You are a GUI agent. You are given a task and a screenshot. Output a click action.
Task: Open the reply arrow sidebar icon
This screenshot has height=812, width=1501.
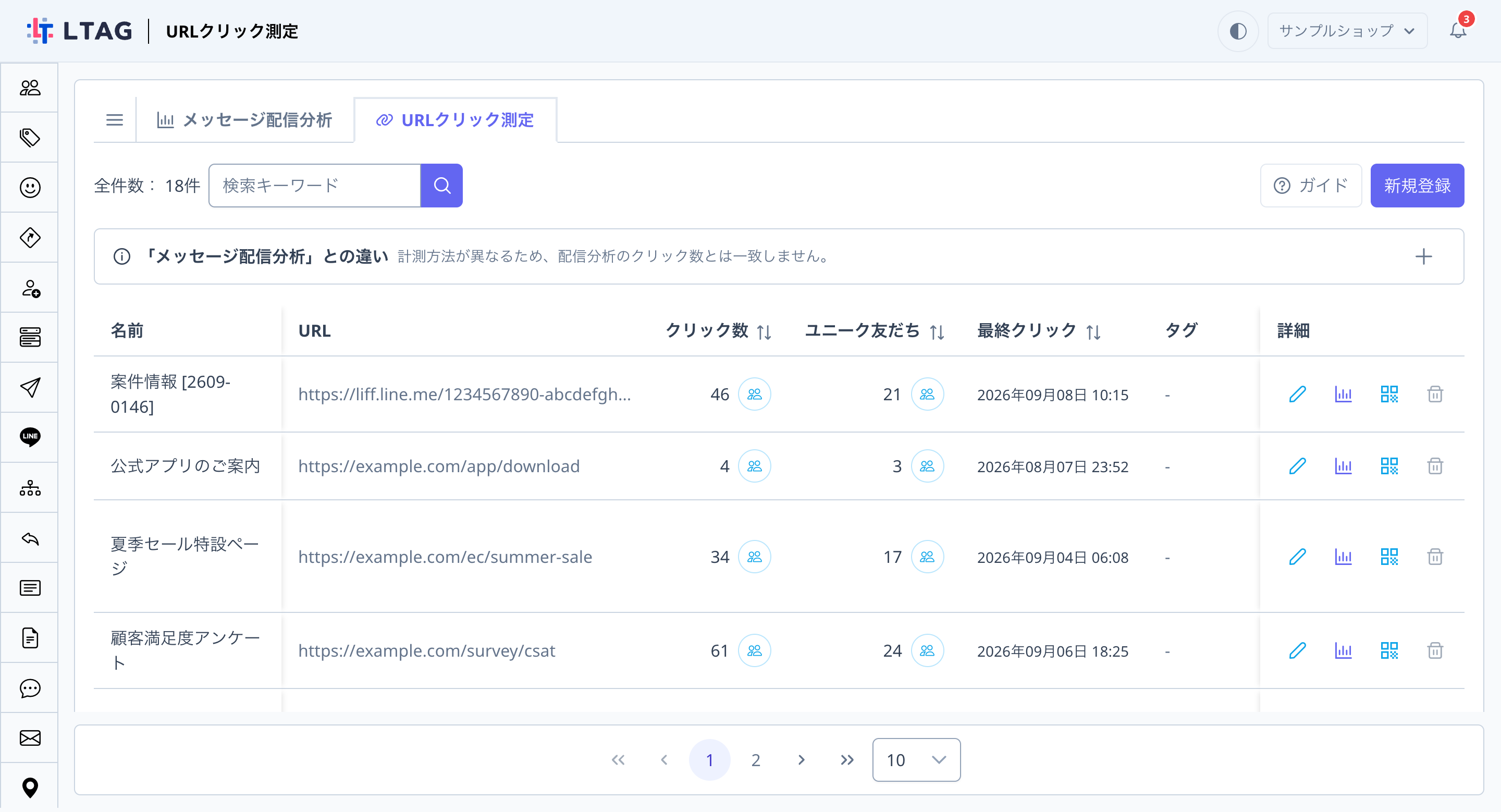pyautogui.click(x=30, y=538)
